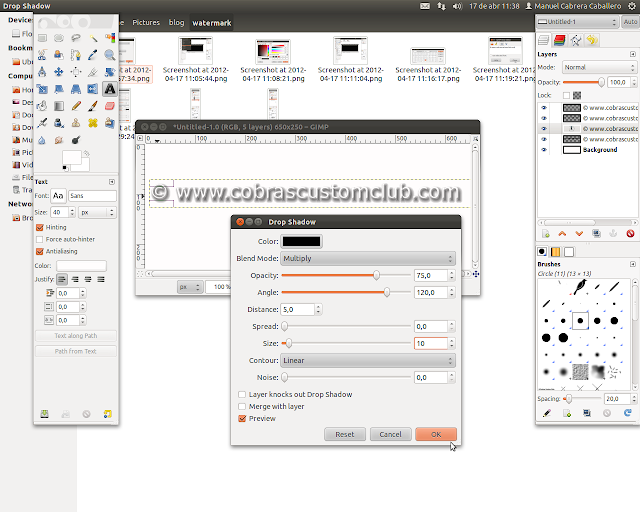Select the Heal tool

[x=93, y=123]
